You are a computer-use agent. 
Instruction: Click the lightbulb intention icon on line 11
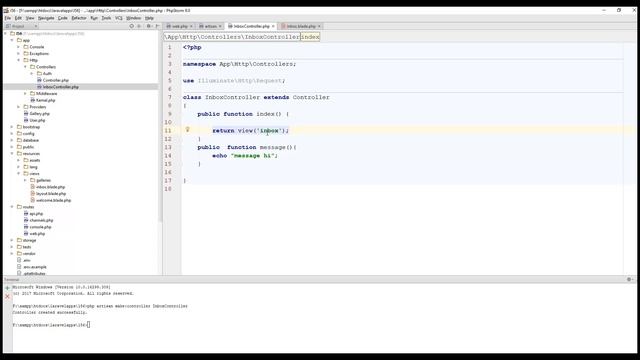tap(188, 129)
